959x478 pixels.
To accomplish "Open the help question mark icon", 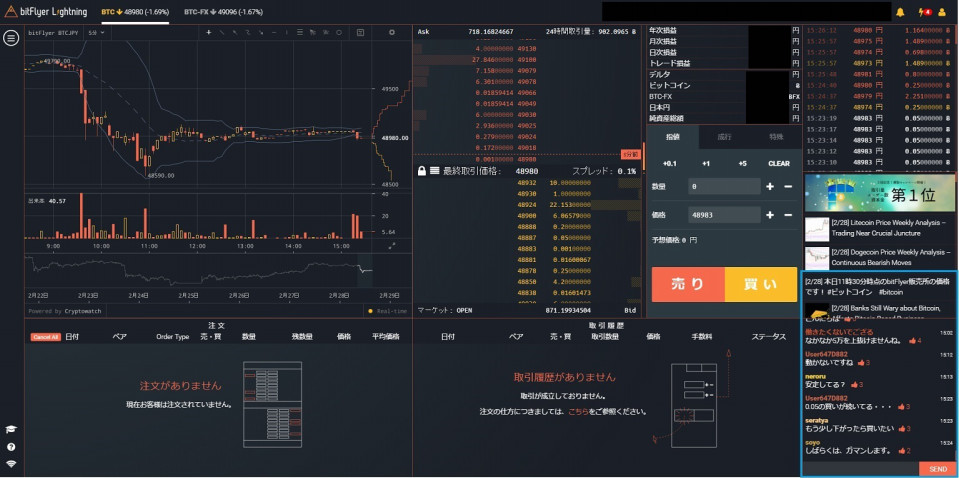I will coord(11,447).
